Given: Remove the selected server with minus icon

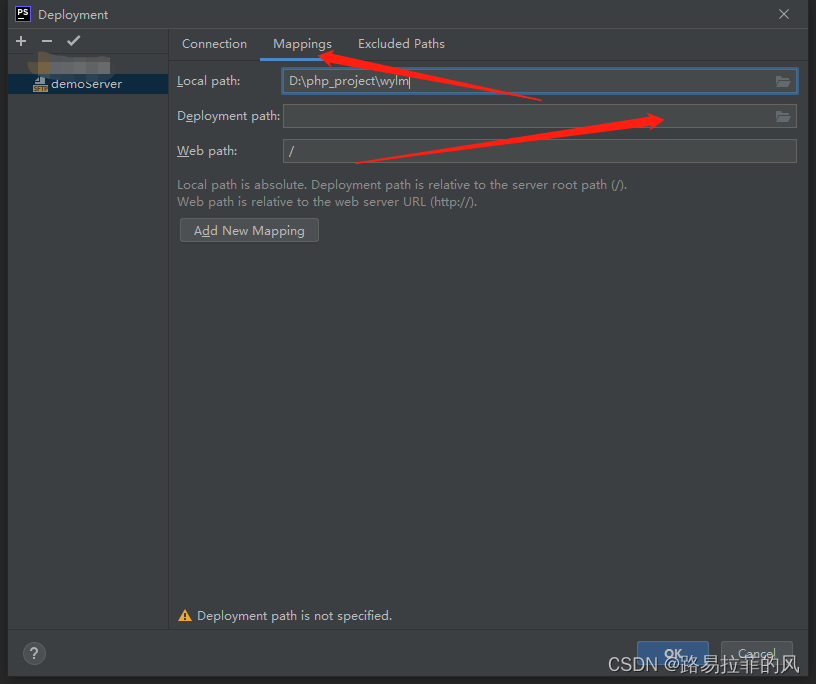Looking at the screenshot, I should pyautogui.click(x=47, y=41).
